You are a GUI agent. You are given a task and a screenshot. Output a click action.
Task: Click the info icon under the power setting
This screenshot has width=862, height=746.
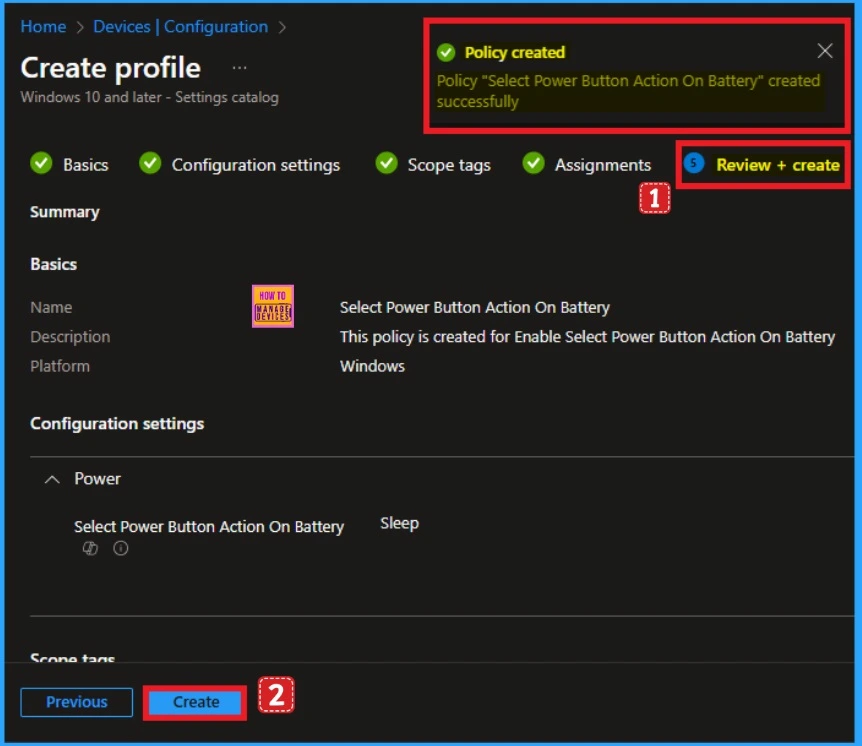(120, 548)
